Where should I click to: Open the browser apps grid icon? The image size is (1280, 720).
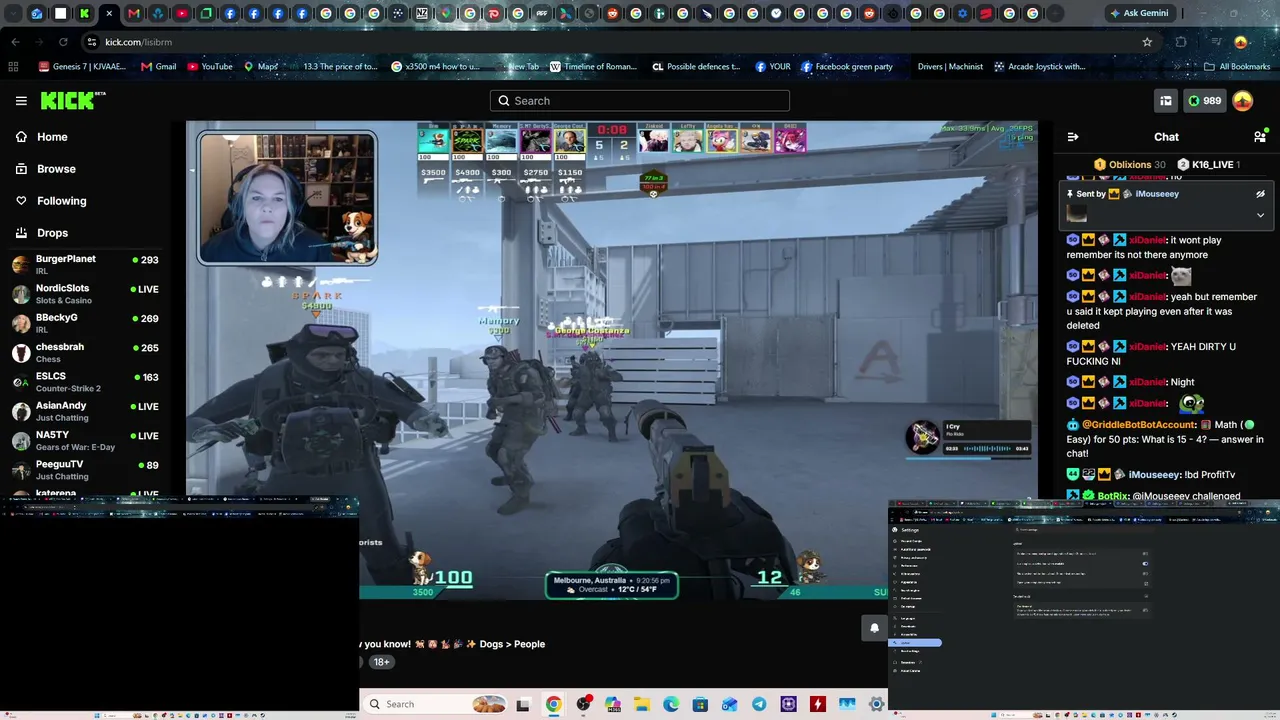point(13,67)
